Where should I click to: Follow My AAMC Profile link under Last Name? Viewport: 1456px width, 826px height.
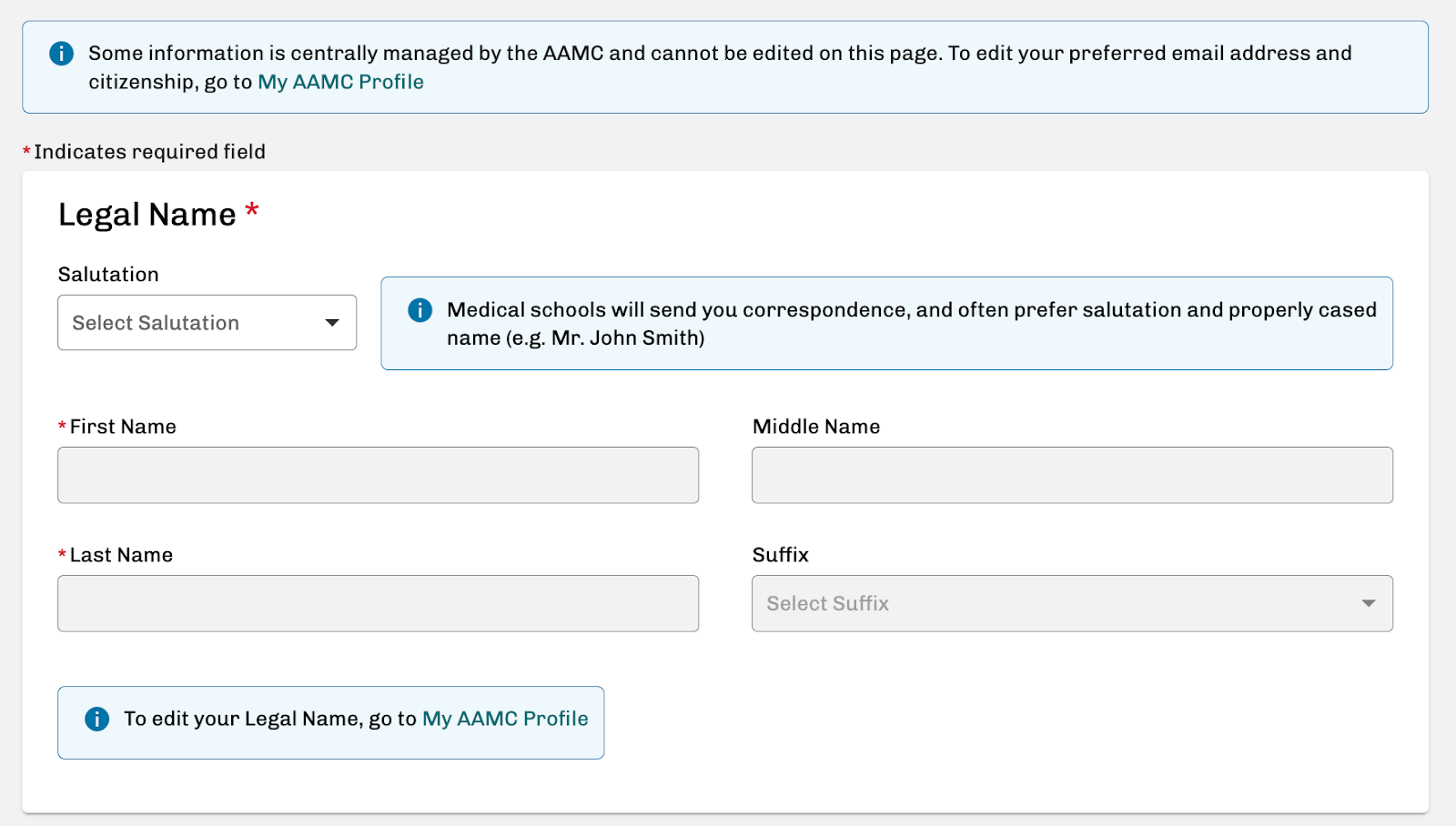point(505,719)
